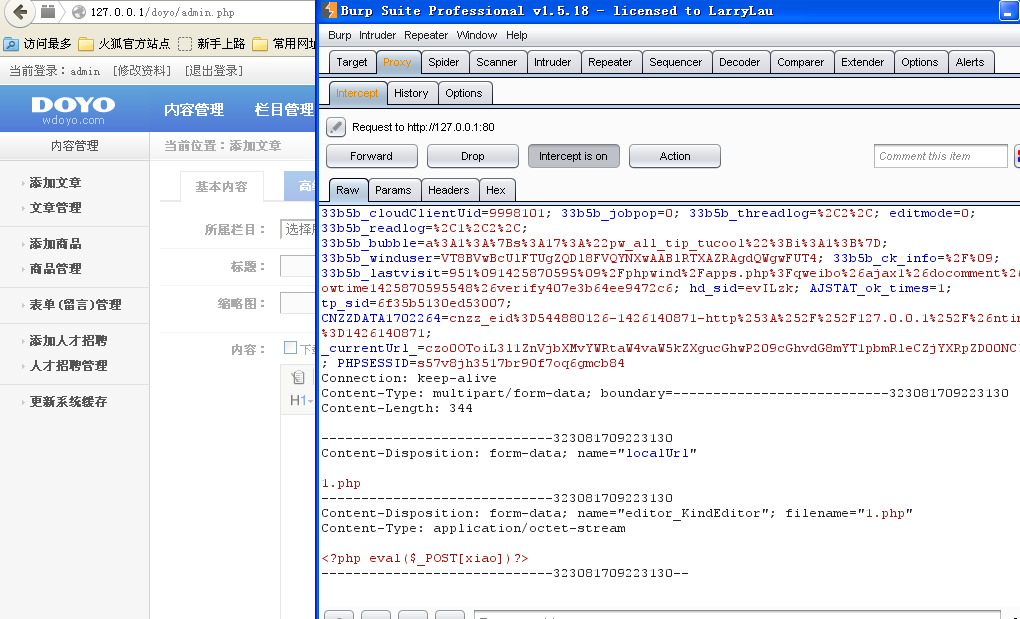This screenshot has height=619, width=1020.
Task: Click the Forward button
Action: point(371,156)
